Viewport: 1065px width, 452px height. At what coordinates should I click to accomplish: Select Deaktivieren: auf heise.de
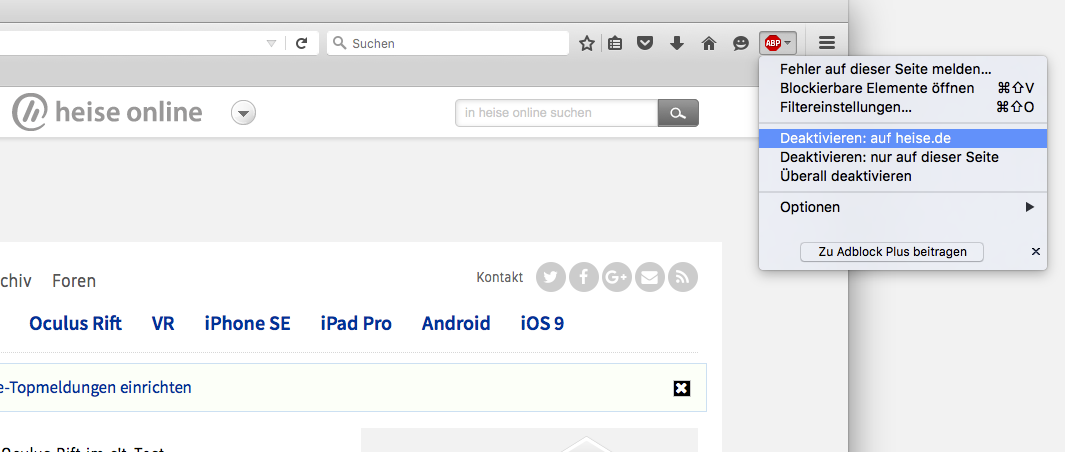click(x=903, y=139)
